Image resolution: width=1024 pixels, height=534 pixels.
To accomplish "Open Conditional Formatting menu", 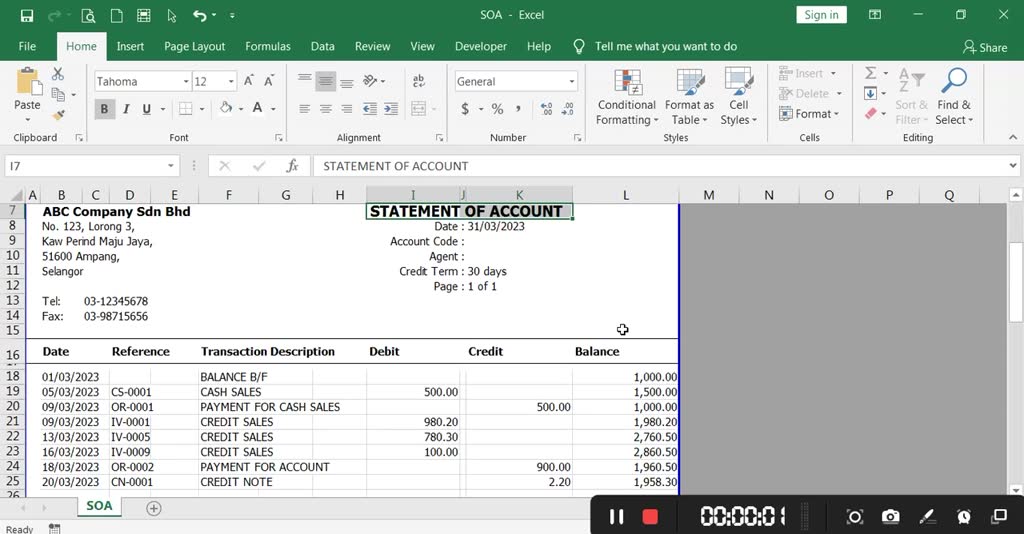I will [626, 97].
